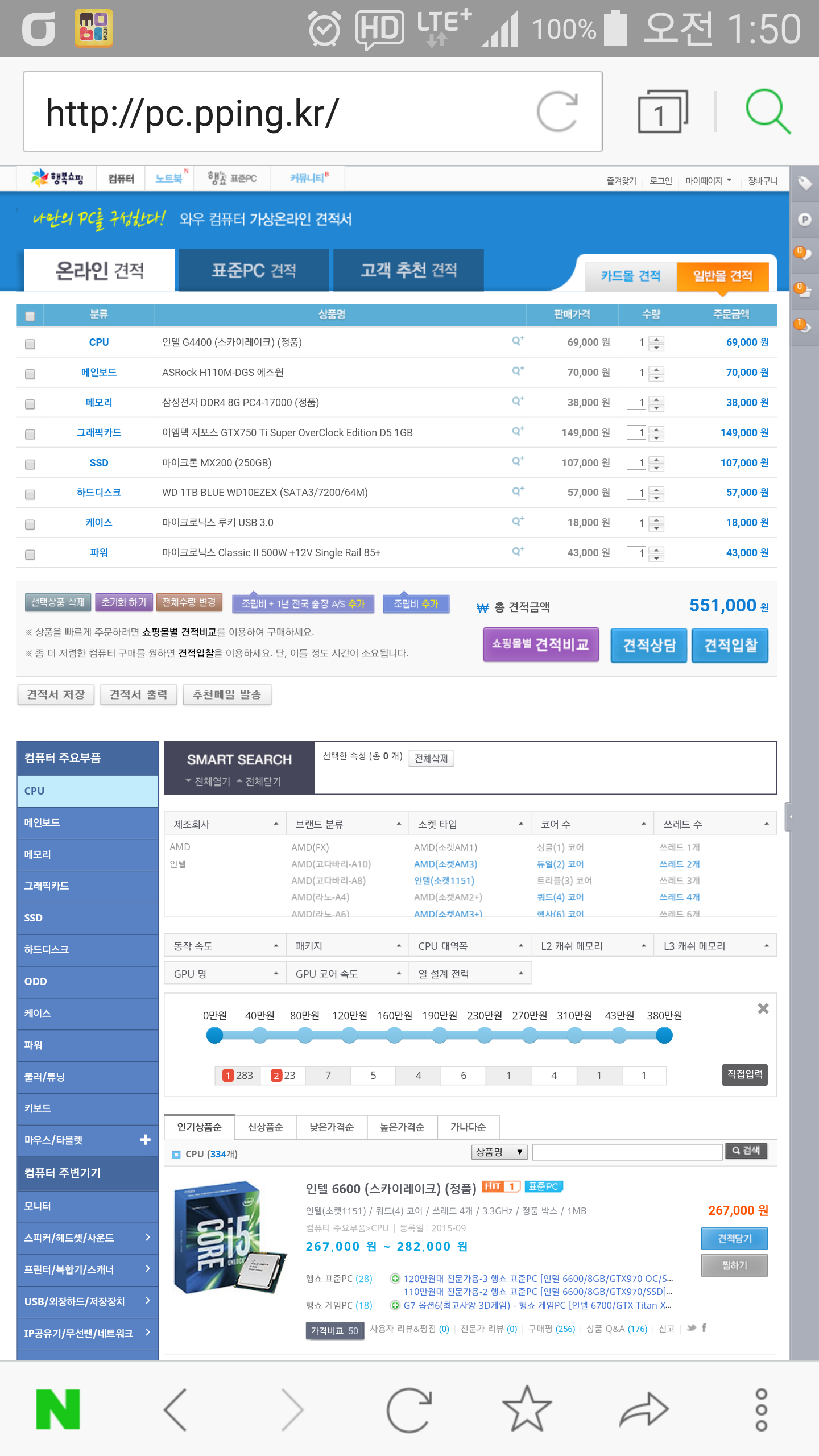The image size is (819, 1456).
Task: Open the 상품명 search field dropdown
Action: click(499, 1152)
